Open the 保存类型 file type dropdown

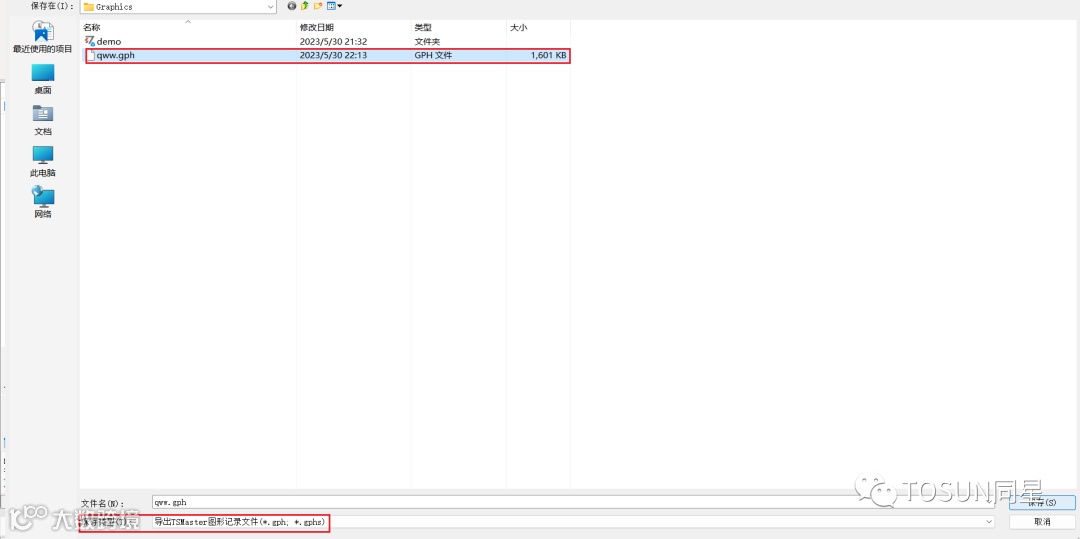pyautogui.click(x=990, y=522)
